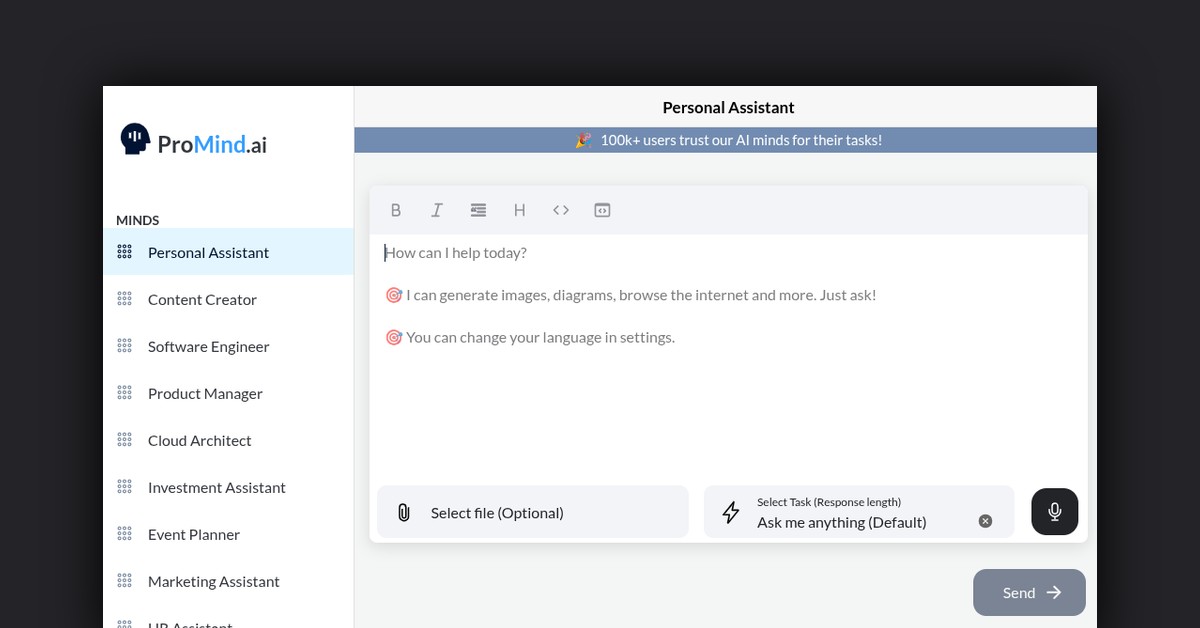Clear the selected task with the X icon
The image size is (1200, 628).
[985, 521]
